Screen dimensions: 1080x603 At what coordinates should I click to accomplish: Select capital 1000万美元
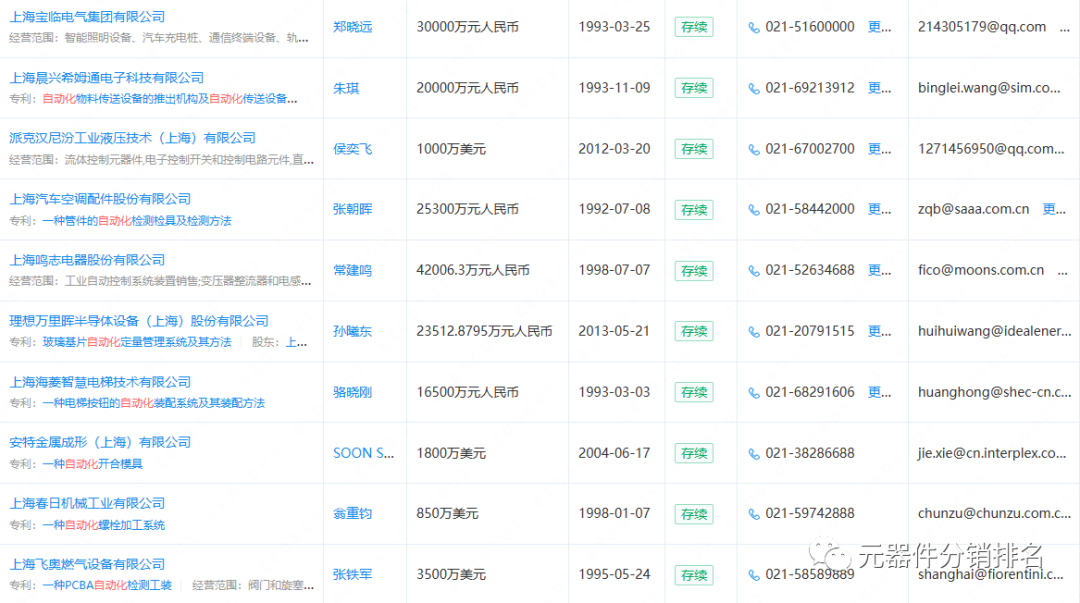[451, 149]
